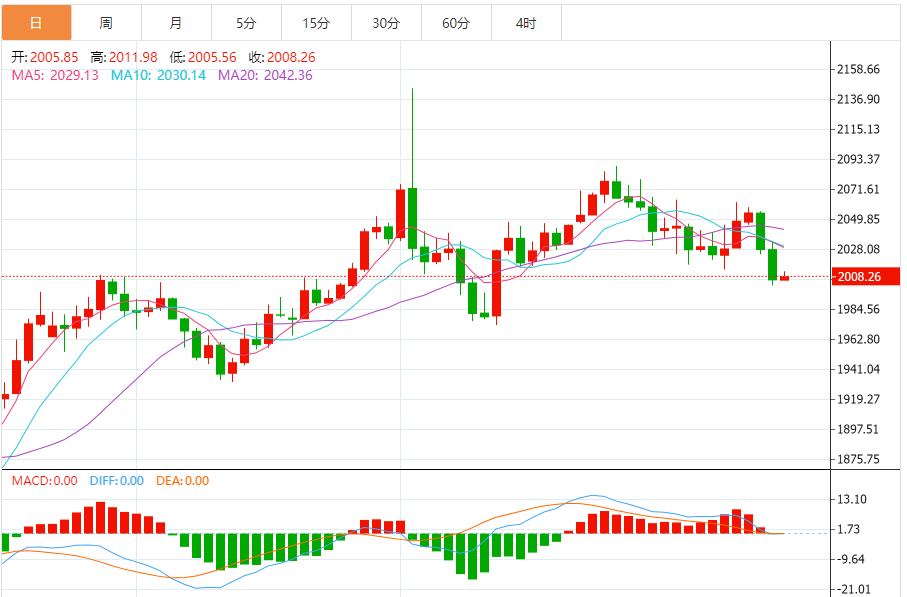
Task: Click the 2115.13 price axis label
Action: tap(858, 130)
